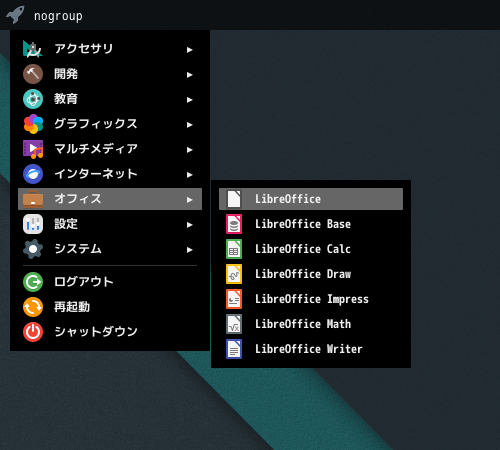Click the green LibreOffice Calc icon
The width and height of the screenshot is (500, 450).
234,249
